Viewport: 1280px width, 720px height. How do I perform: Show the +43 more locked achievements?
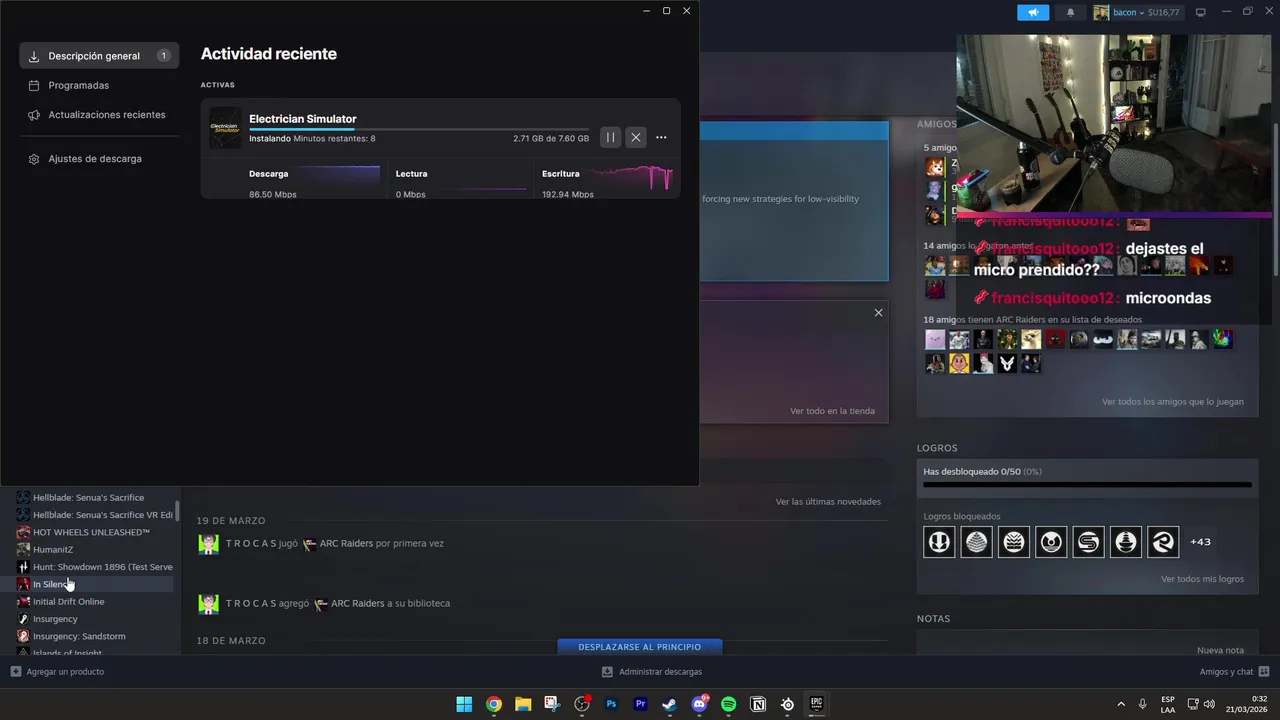[1200, 542]
